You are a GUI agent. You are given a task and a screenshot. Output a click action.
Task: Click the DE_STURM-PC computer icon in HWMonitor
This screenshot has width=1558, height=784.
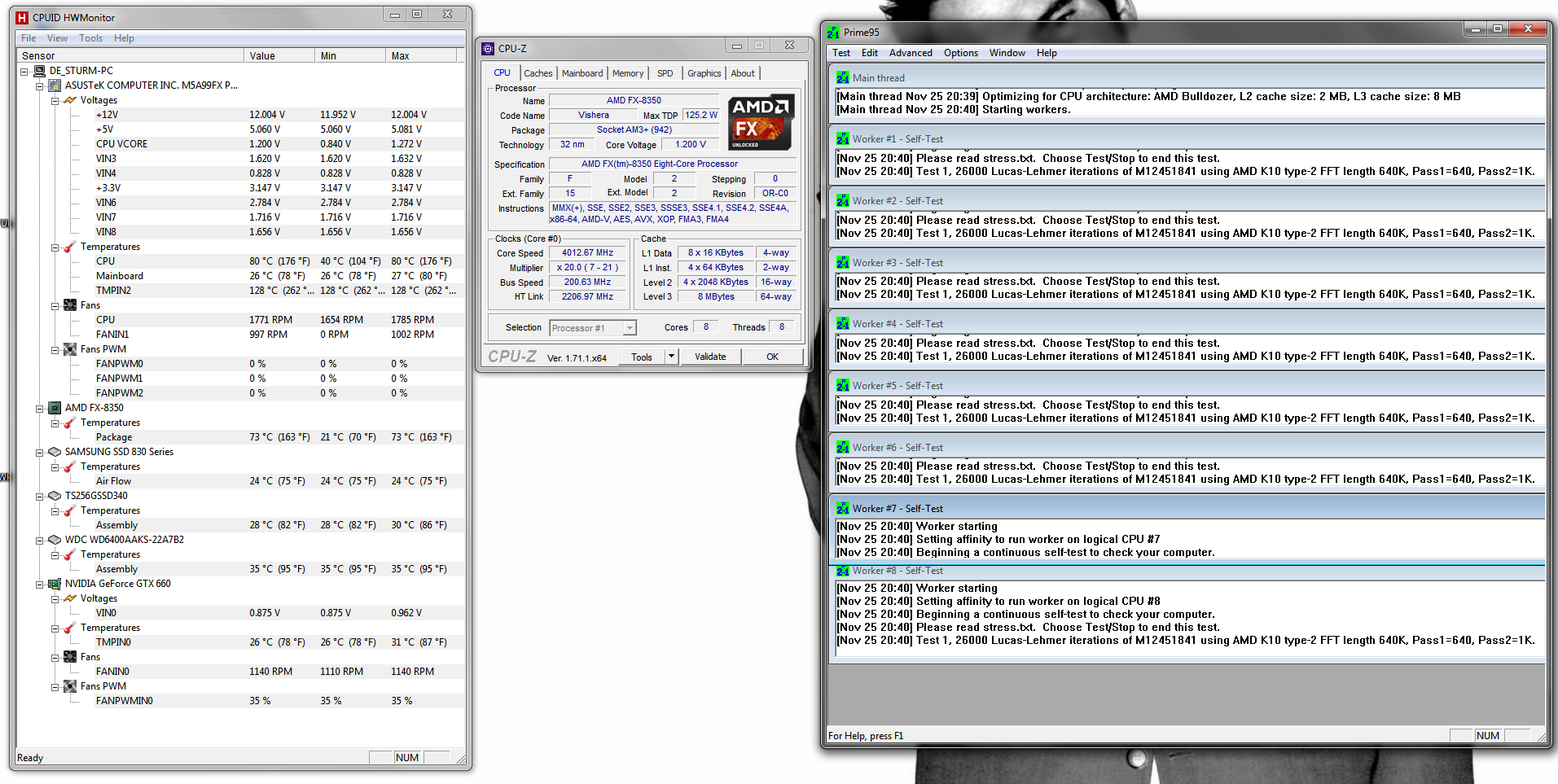pyautogui.click(x=39, y=71)
